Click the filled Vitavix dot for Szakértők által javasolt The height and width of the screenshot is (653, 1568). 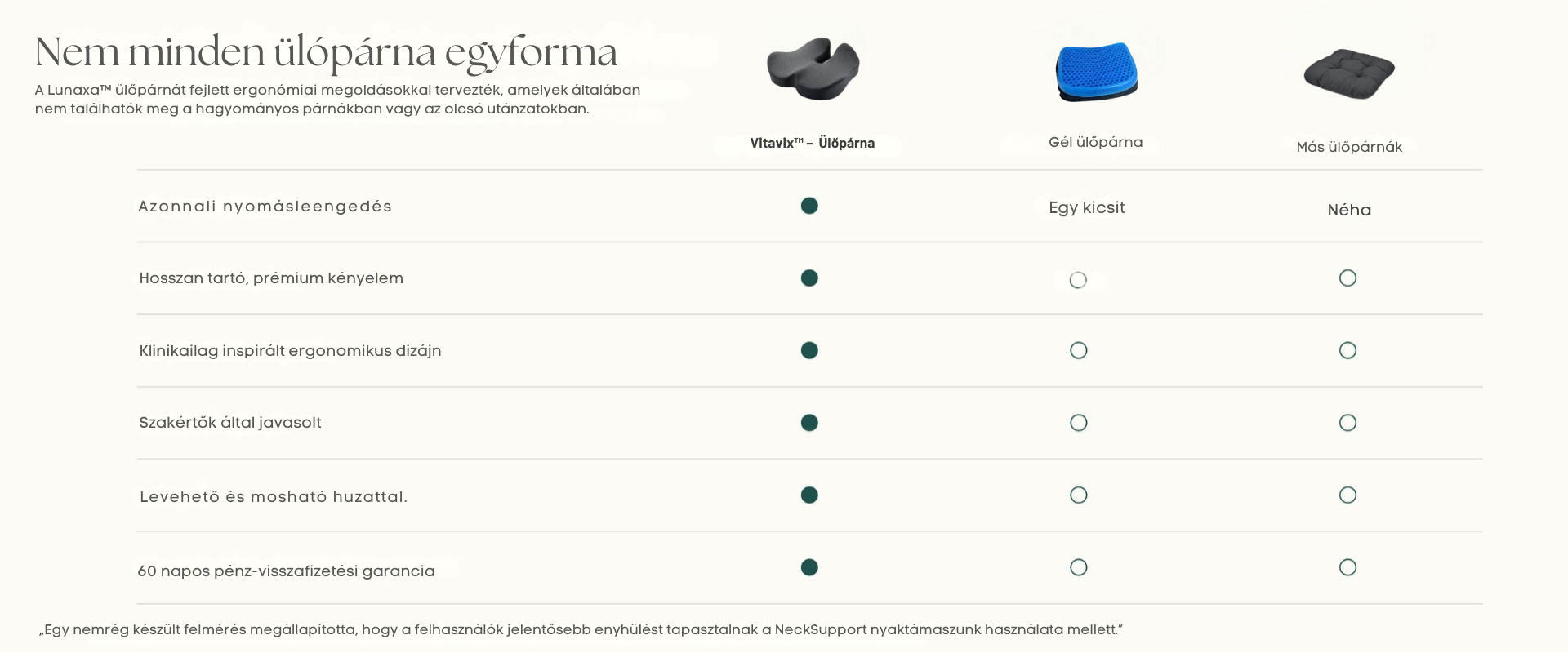coord(809,423)
